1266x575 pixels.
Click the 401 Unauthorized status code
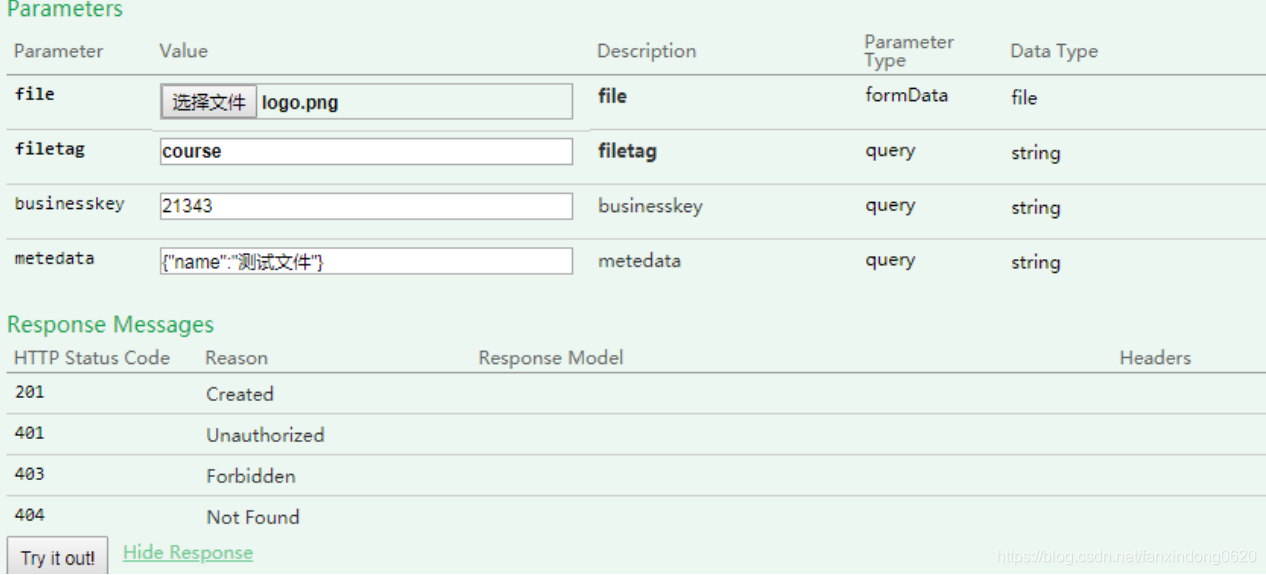click(30, 433)
